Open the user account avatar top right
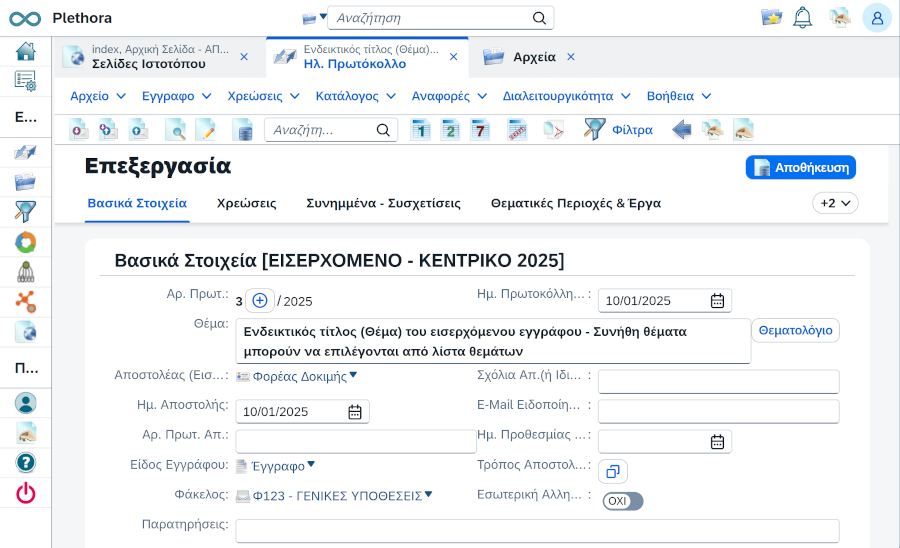The height and width of the screenshot is (548, 900). click(877, 18)
